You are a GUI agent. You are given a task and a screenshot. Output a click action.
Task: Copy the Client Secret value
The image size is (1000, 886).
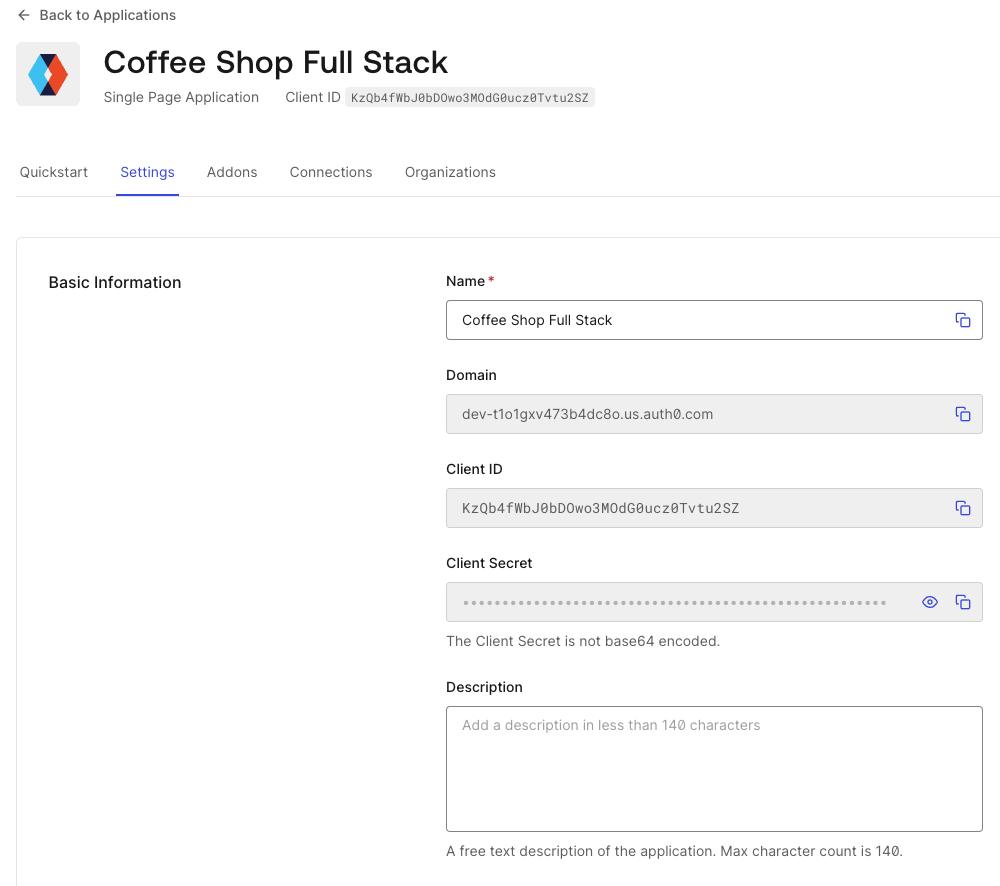click(963, 602)
